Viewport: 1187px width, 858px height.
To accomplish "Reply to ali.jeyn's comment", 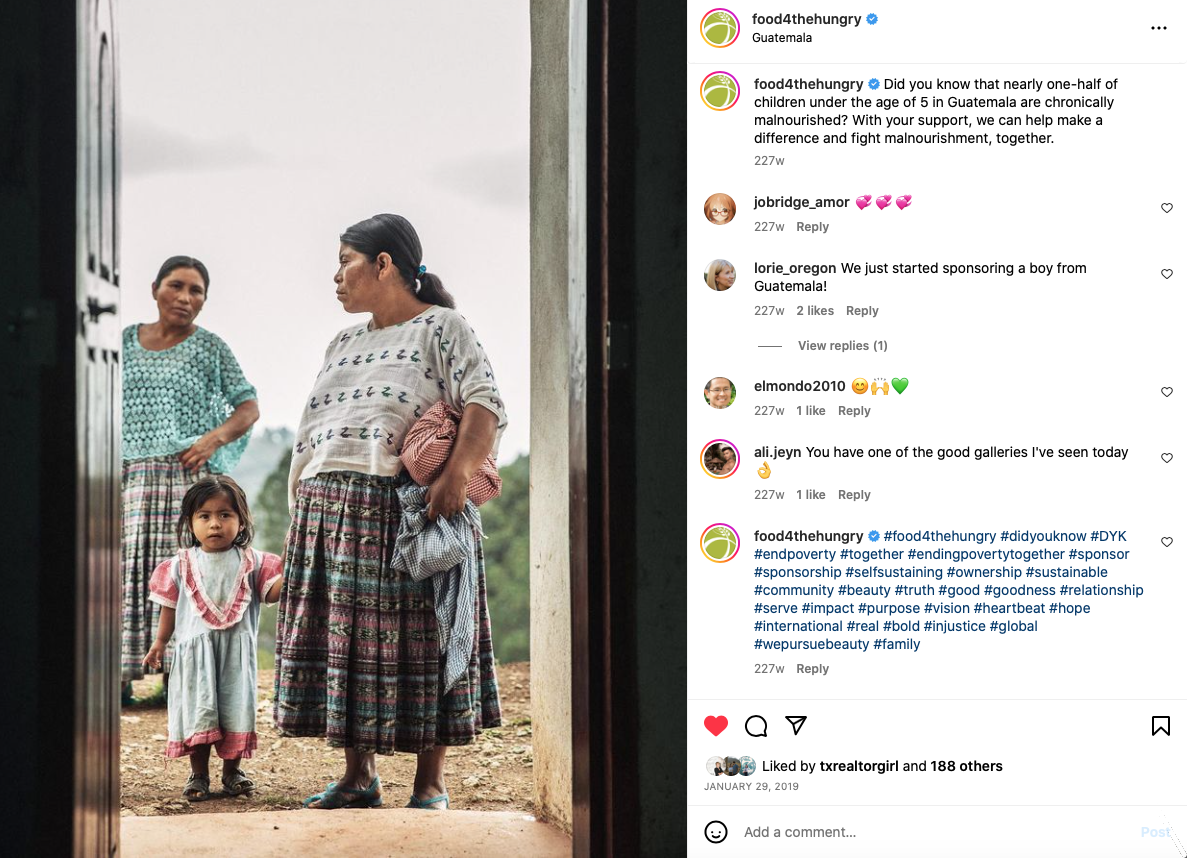I will click(854, 495).
